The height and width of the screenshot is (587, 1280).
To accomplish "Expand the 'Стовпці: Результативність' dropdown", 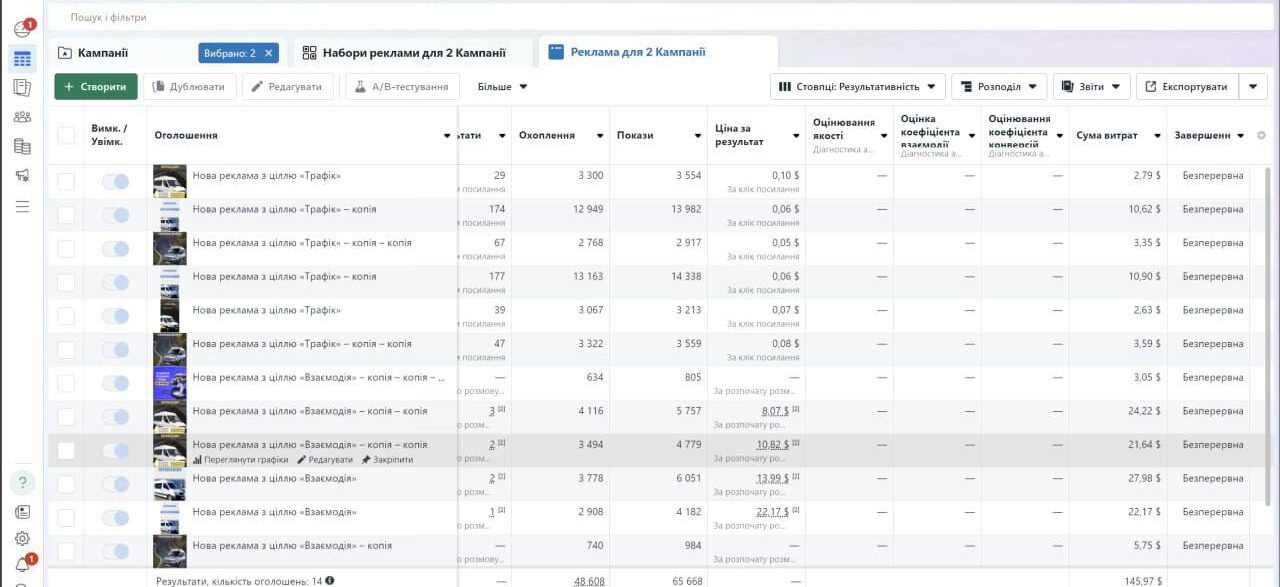I will pyautogui.click(x=859, y=87).
